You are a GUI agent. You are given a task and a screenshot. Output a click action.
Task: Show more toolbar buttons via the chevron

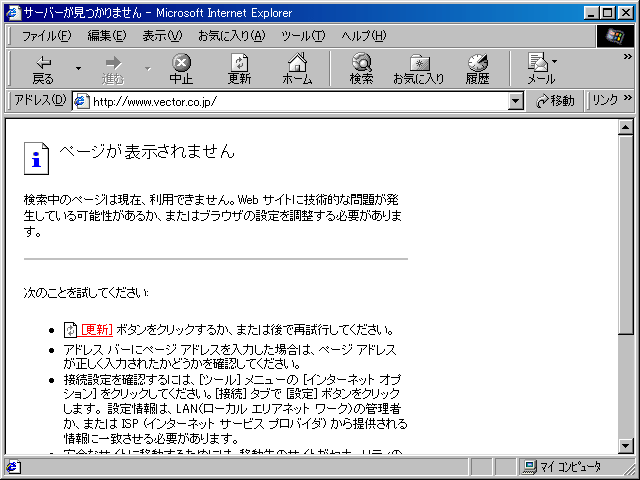click(x=627, y=57)
